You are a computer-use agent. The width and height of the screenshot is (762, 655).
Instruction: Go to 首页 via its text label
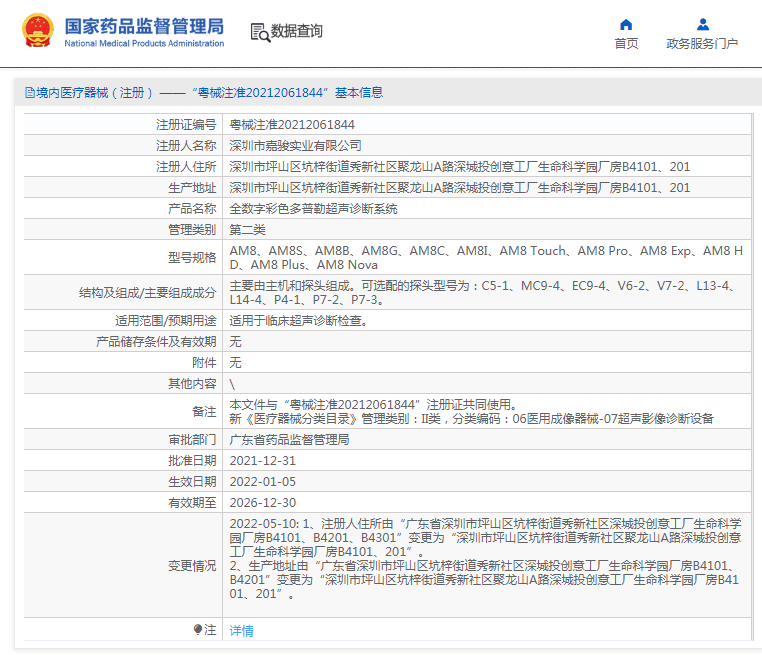[x=626, y=44]
